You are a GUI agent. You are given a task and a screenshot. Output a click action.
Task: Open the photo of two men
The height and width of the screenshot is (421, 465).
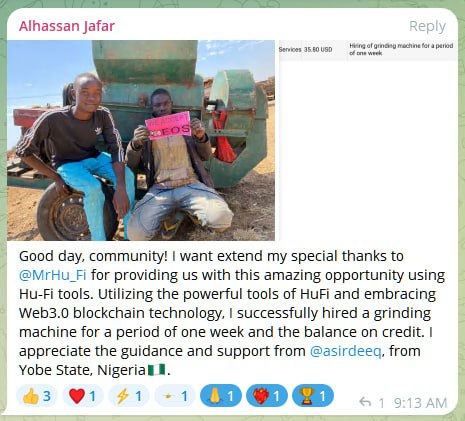(x=141, y=140)
